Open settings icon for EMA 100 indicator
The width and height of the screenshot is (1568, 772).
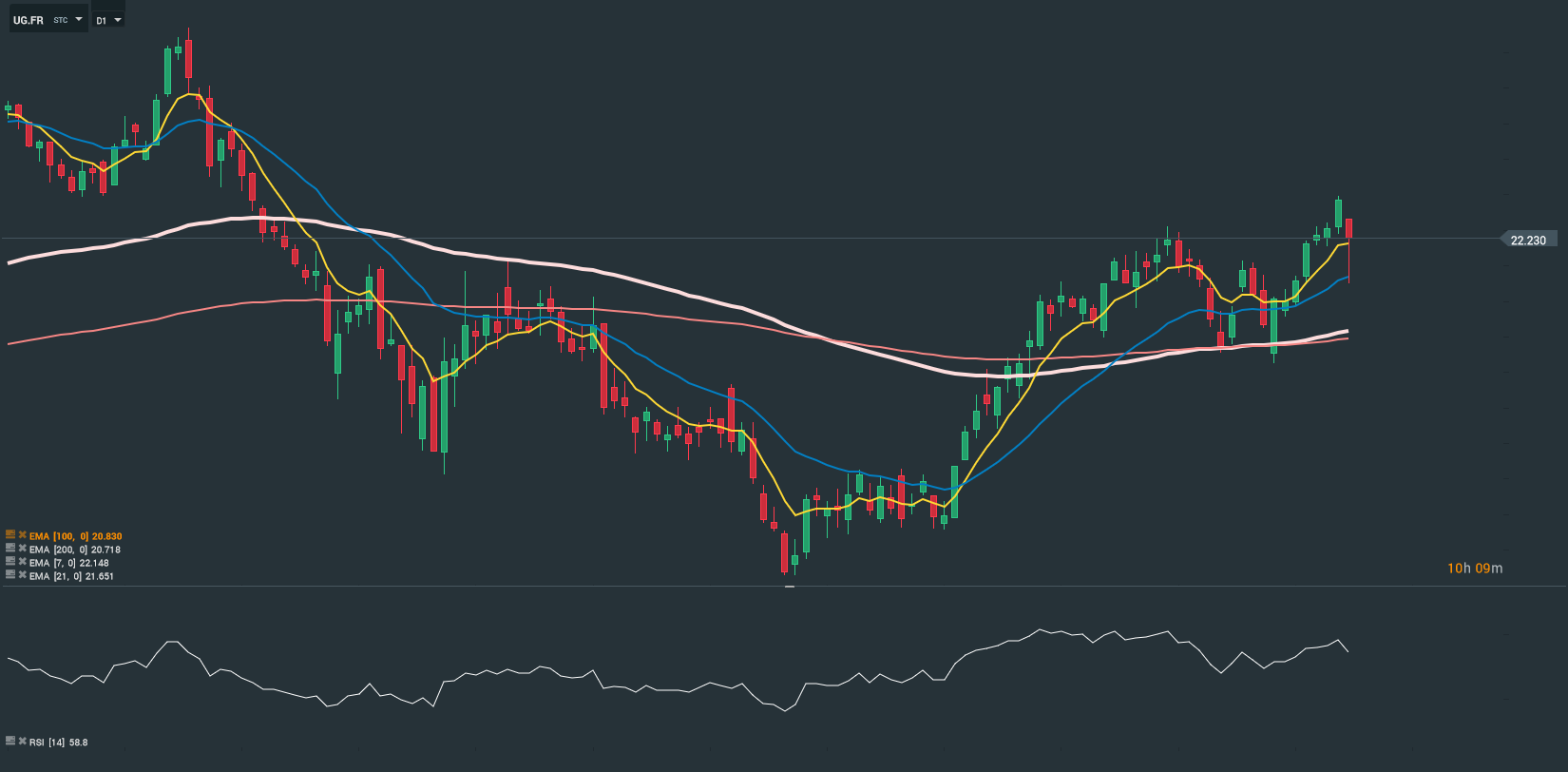click(x=10, y=535)
